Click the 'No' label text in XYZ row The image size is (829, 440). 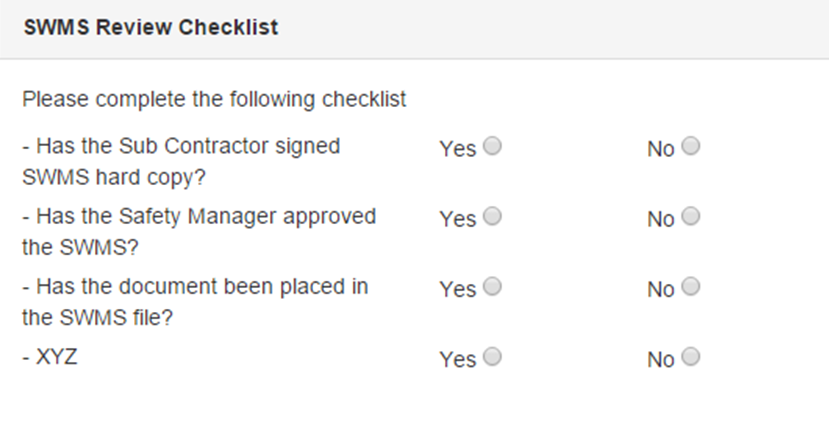pyautogui.click(x=660, y=359)
